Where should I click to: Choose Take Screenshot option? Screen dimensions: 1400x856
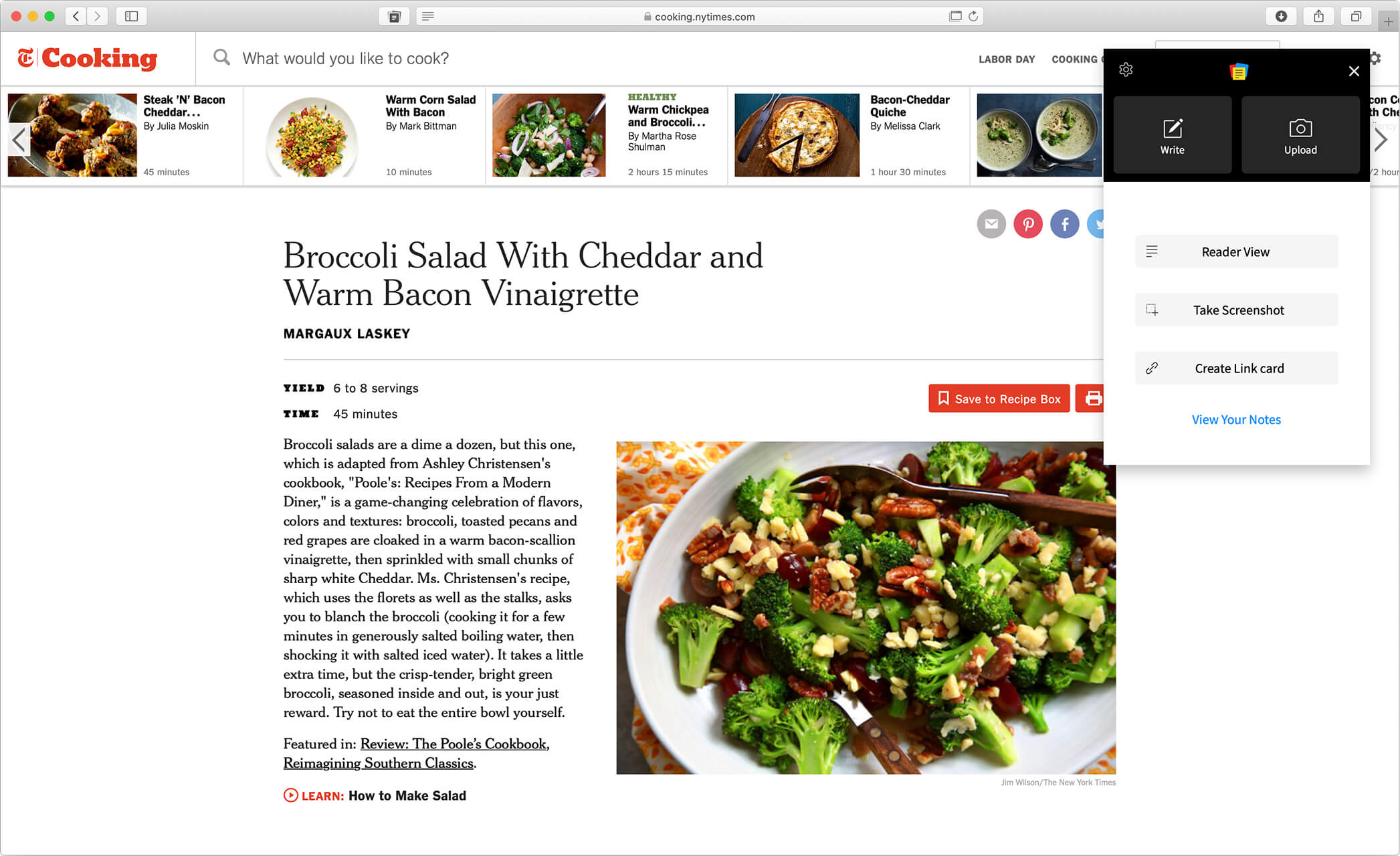1236,310
